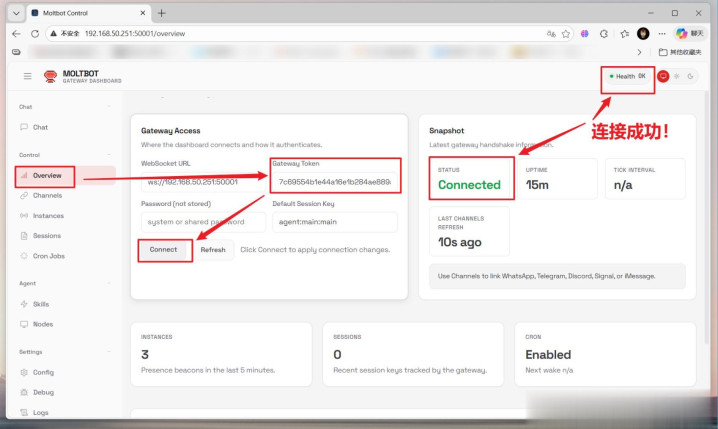Click the Tick Interval n/a value
The width and height of the screenshot is (718, 429).
coord(623,185)
